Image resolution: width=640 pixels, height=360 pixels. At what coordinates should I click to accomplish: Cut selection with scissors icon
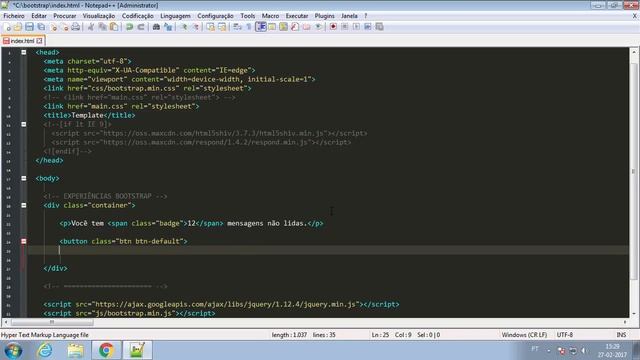click(x=91, y=27)
